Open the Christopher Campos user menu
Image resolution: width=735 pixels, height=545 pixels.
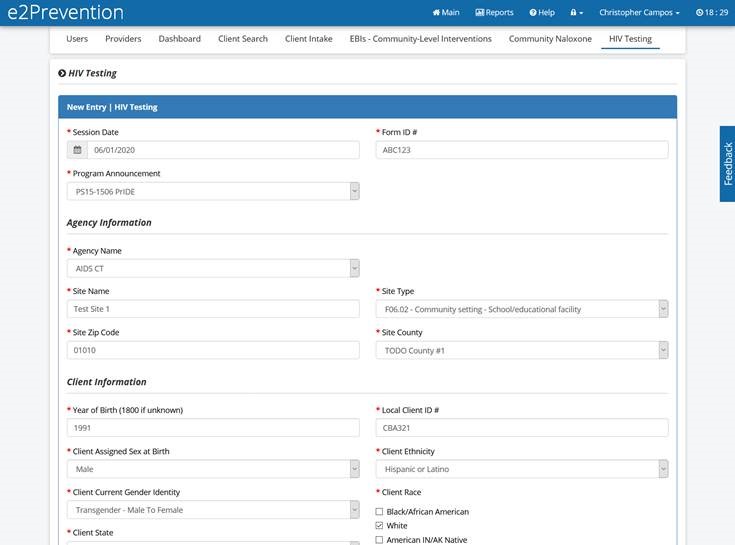639,13
